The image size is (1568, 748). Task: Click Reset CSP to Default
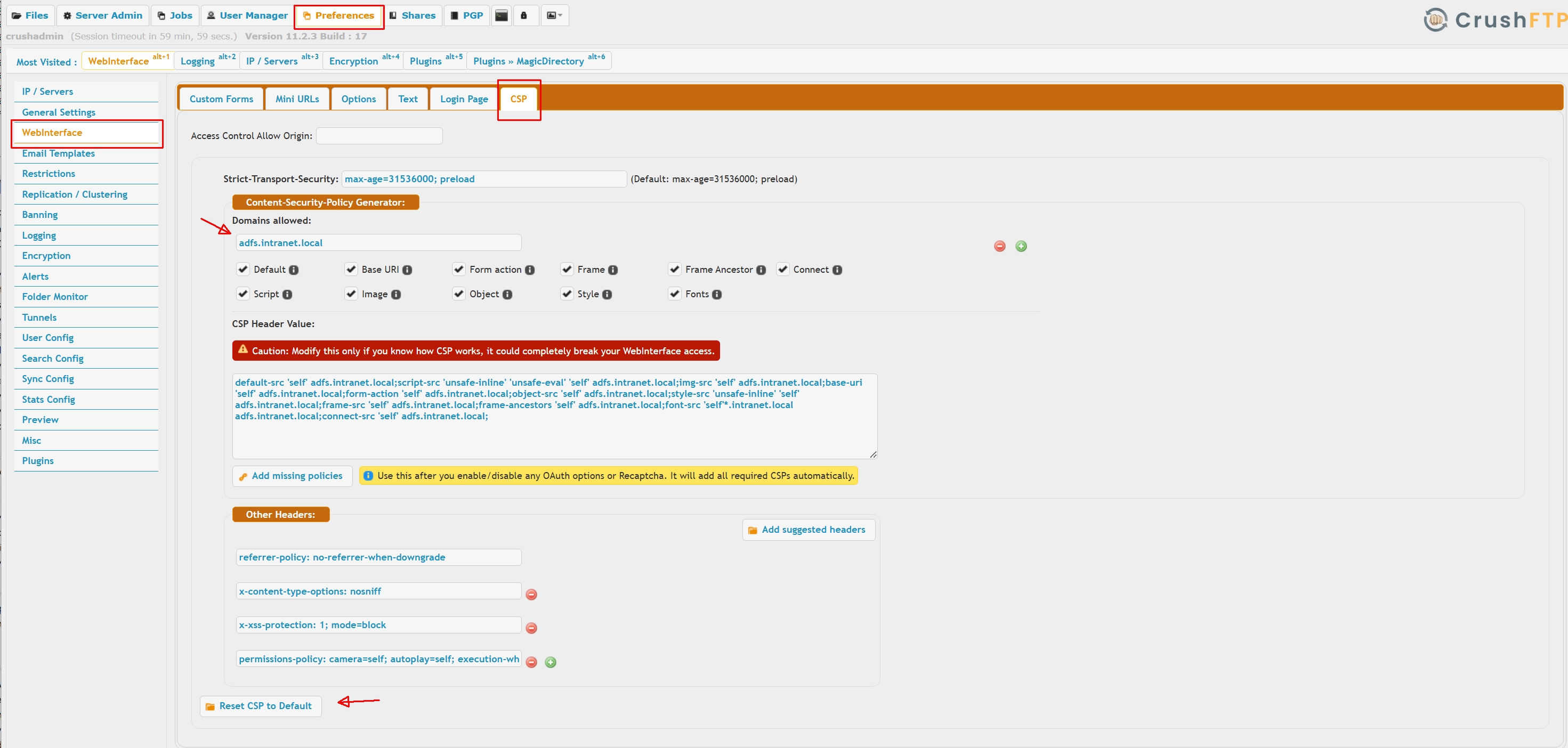click(261, 706)
